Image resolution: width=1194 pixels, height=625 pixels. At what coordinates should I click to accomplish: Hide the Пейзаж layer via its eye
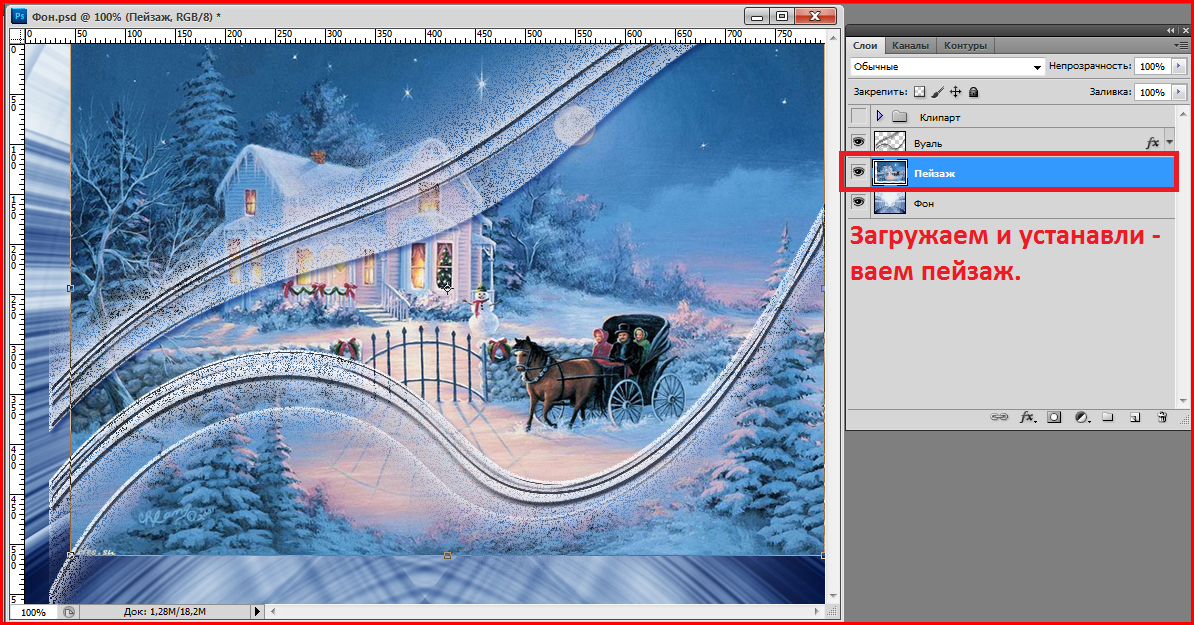pos(858,172)
